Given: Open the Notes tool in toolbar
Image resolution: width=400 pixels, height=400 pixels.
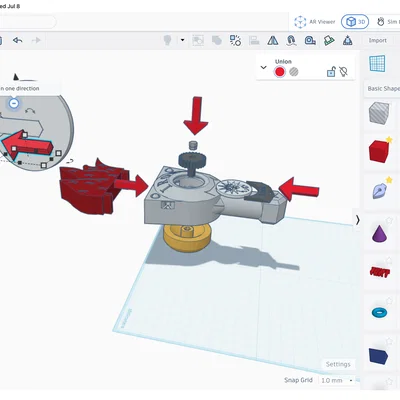Looking at the screenshot, I should pyautogui.click(x=329, y=40).
